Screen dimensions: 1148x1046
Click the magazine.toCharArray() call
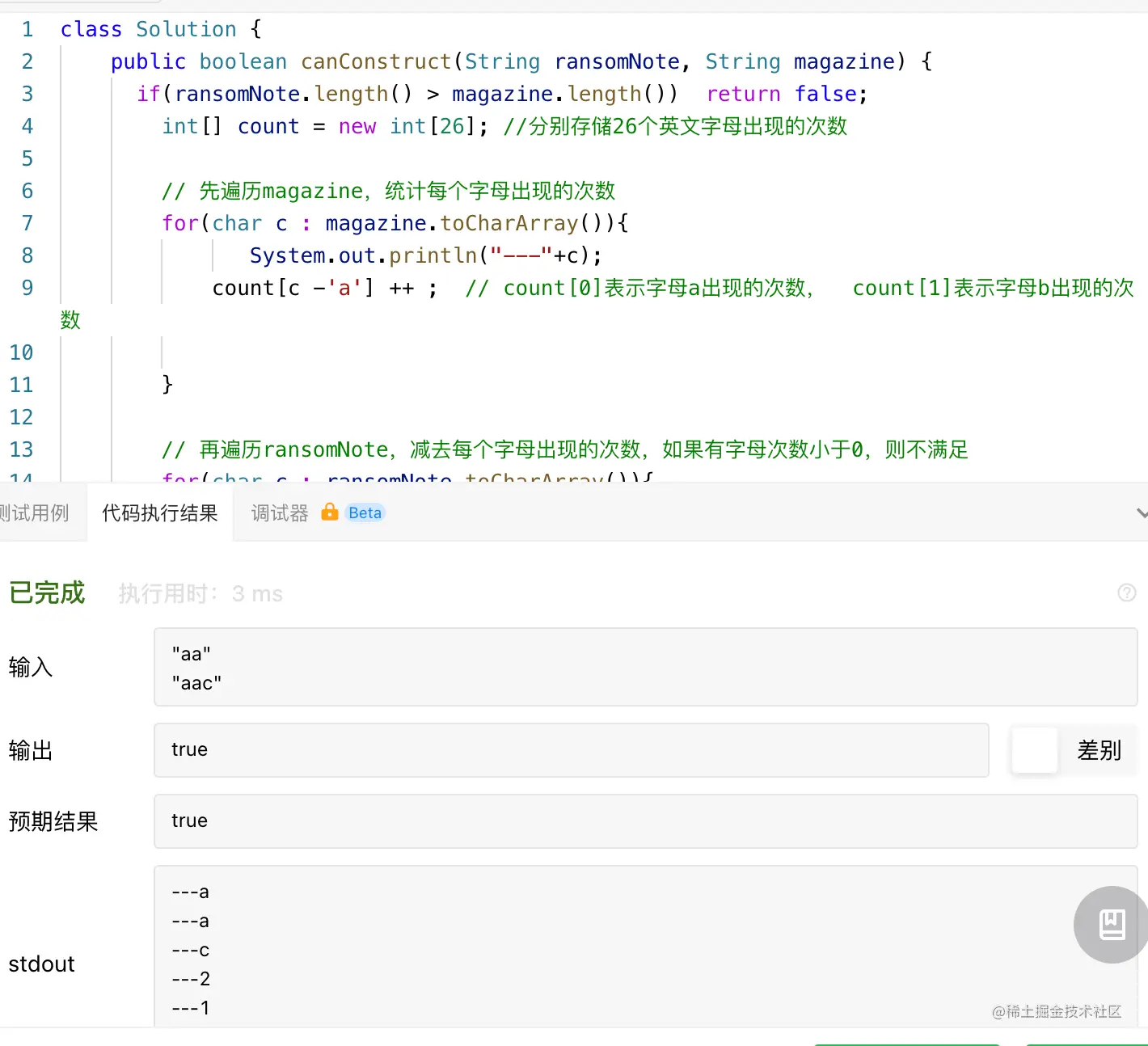pos(471,223)
